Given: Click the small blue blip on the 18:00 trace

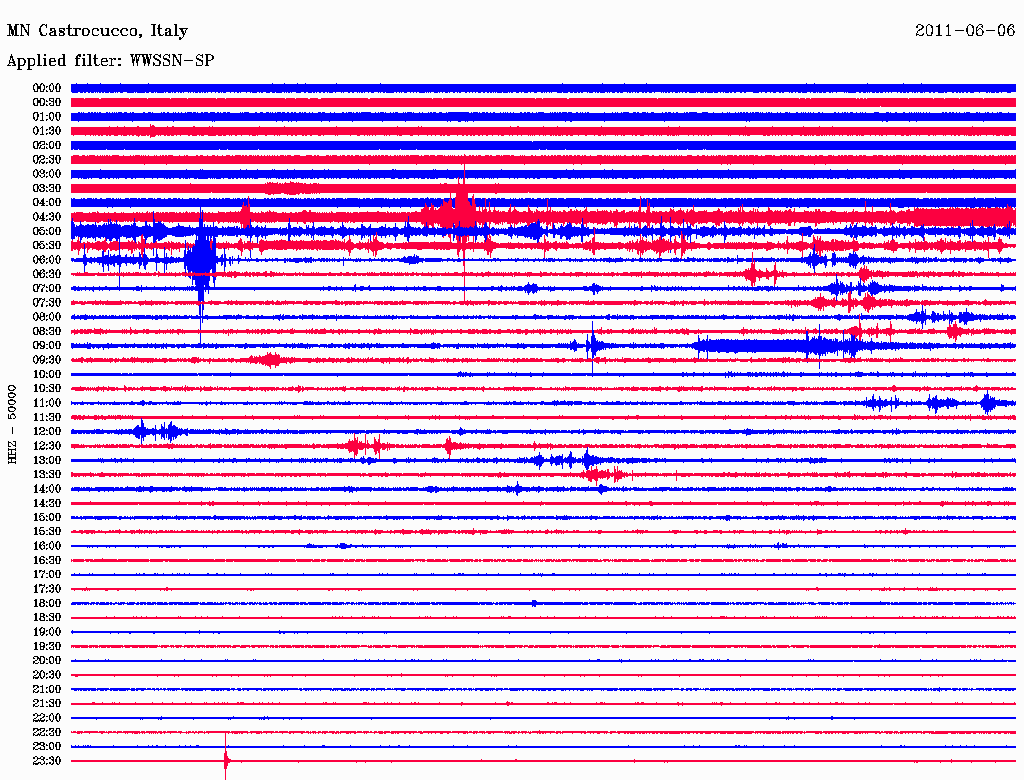Looking at the screenshot, I should (x=534, y=603).
